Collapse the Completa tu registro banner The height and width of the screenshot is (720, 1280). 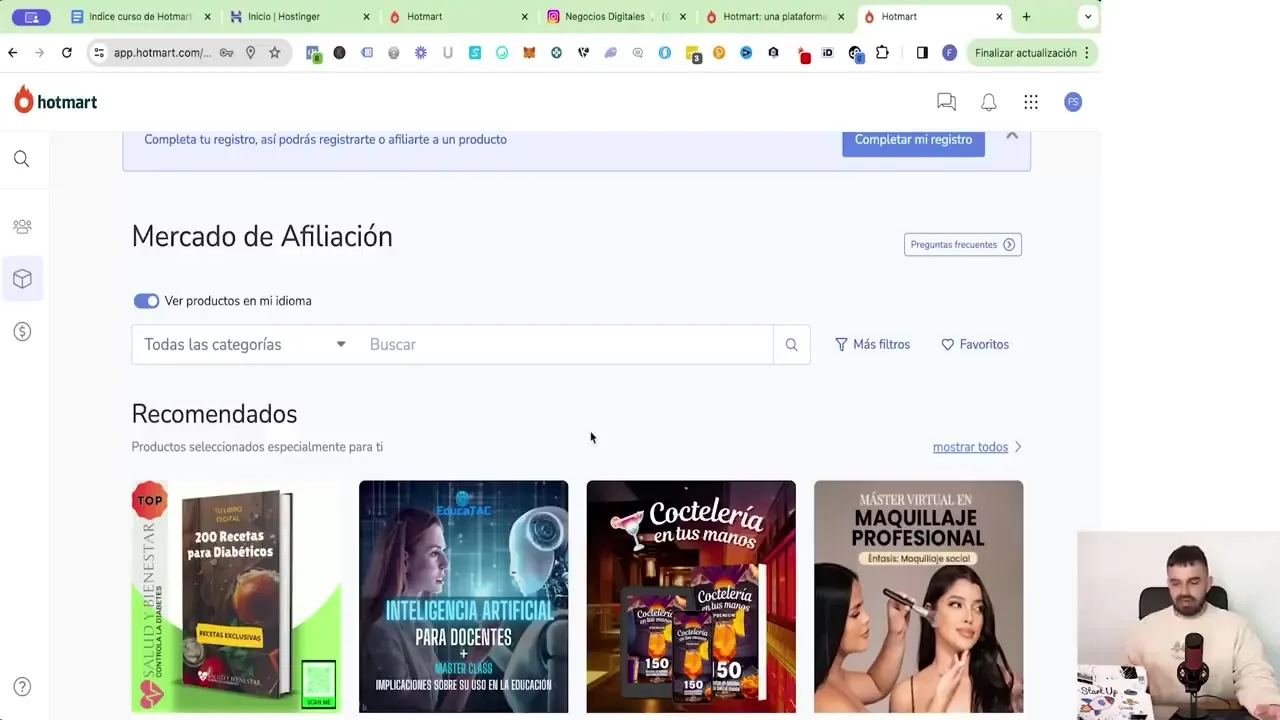[x=1012, y=136]
